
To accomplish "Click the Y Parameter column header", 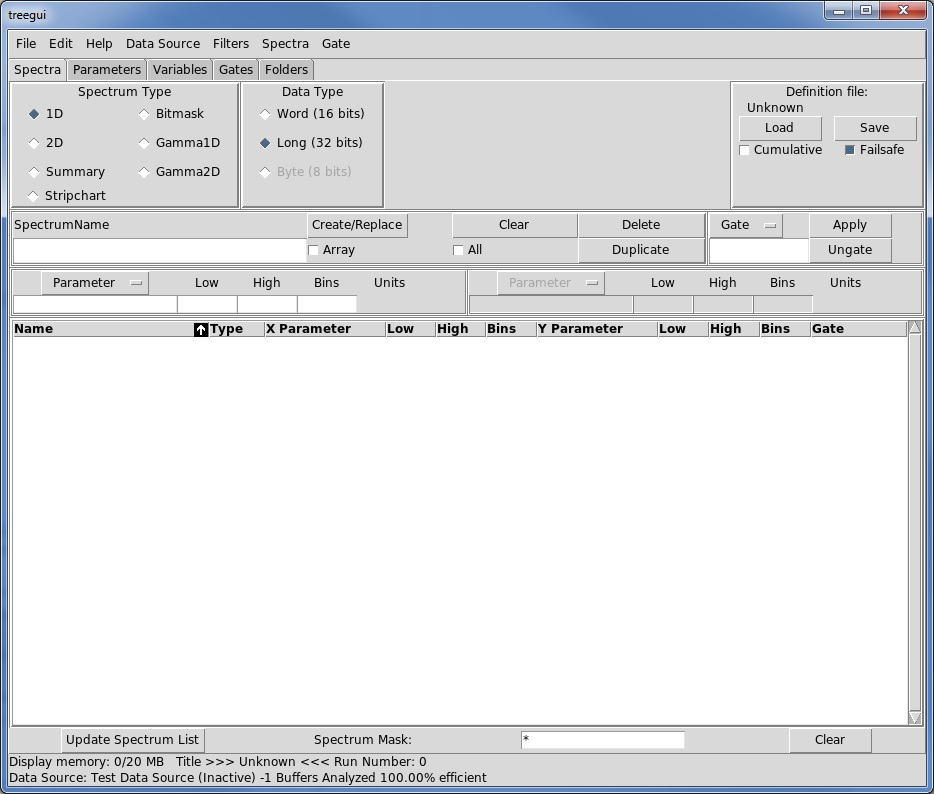I will [x=597, y=329].
